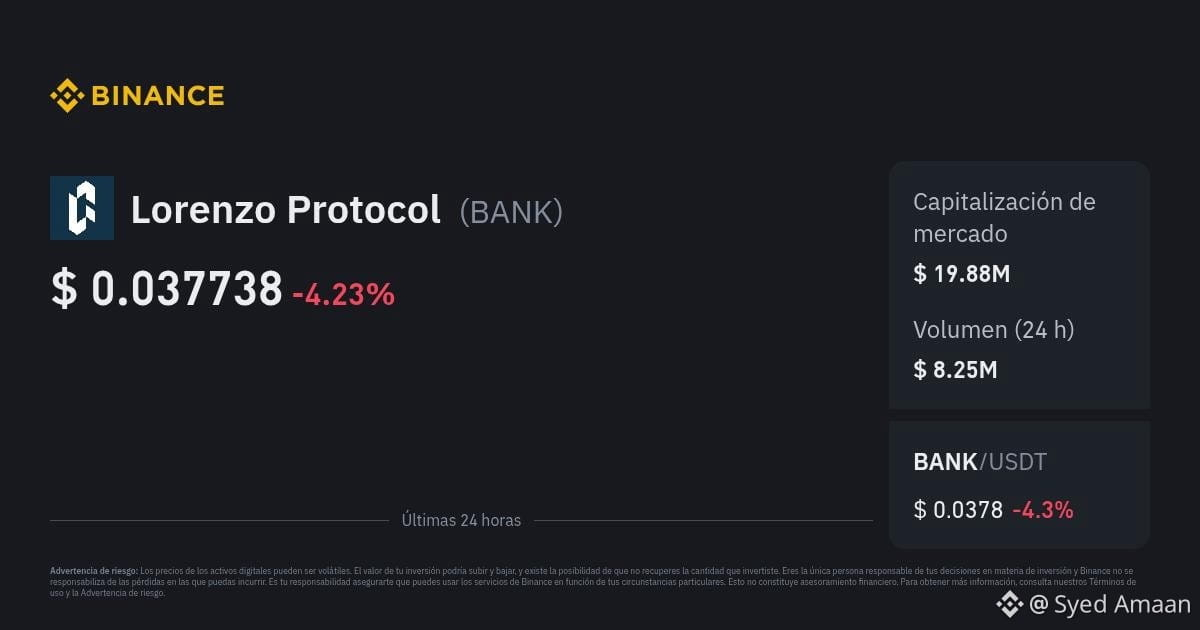Click the $ 0.037738 price value

click(x=167, y=290)
